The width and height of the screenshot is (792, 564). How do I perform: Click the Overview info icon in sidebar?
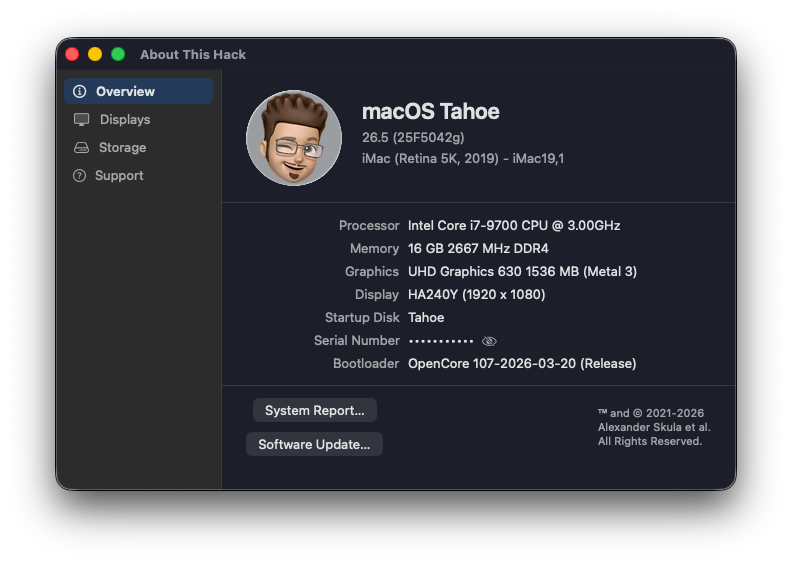(x=80, y=91)
